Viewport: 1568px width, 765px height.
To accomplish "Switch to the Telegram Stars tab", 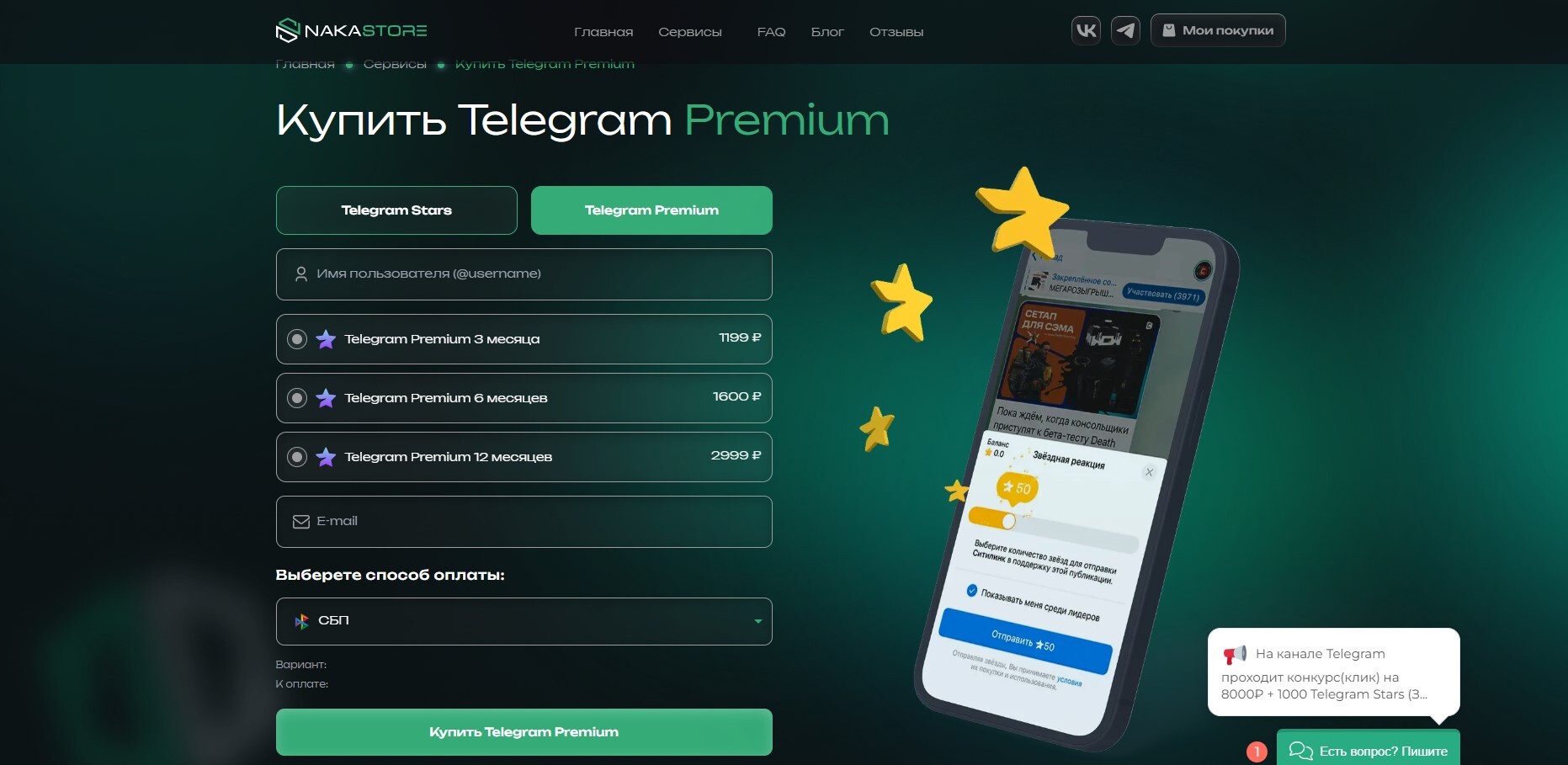I will click(396, 210).
